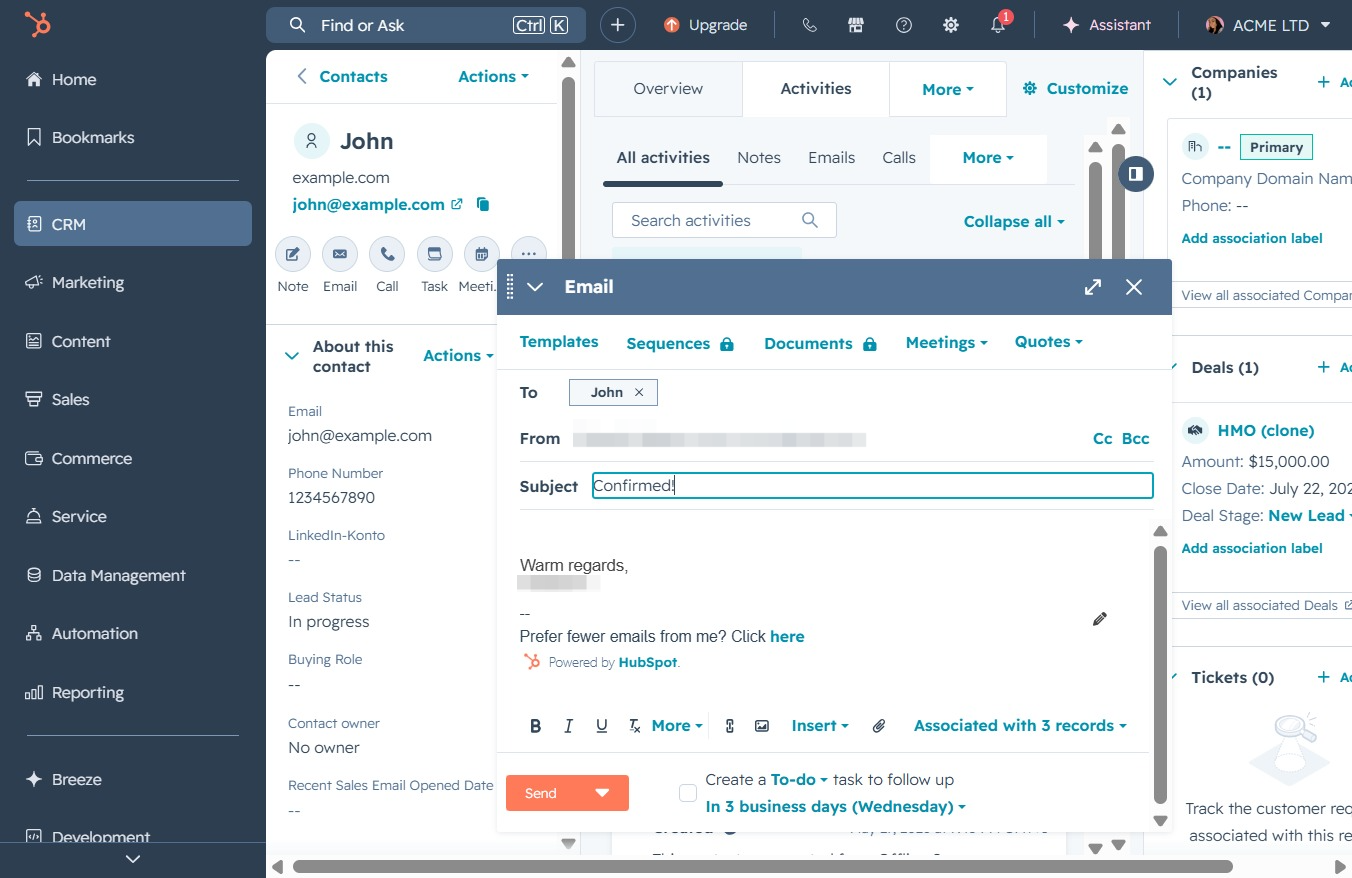
Task: Open the Insert dropdown in editor
Action: [x=820, y=726]
